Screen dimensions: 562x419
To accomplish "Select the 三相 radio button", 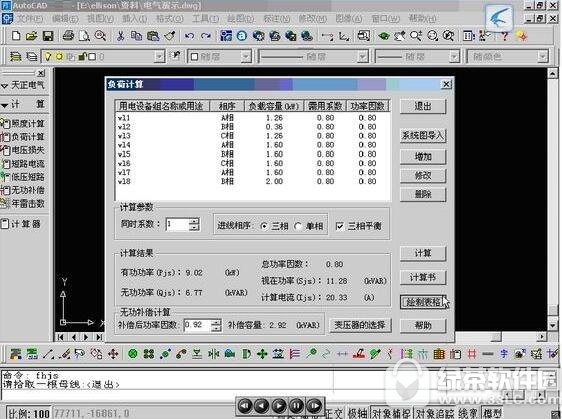I will pos(264,226).
